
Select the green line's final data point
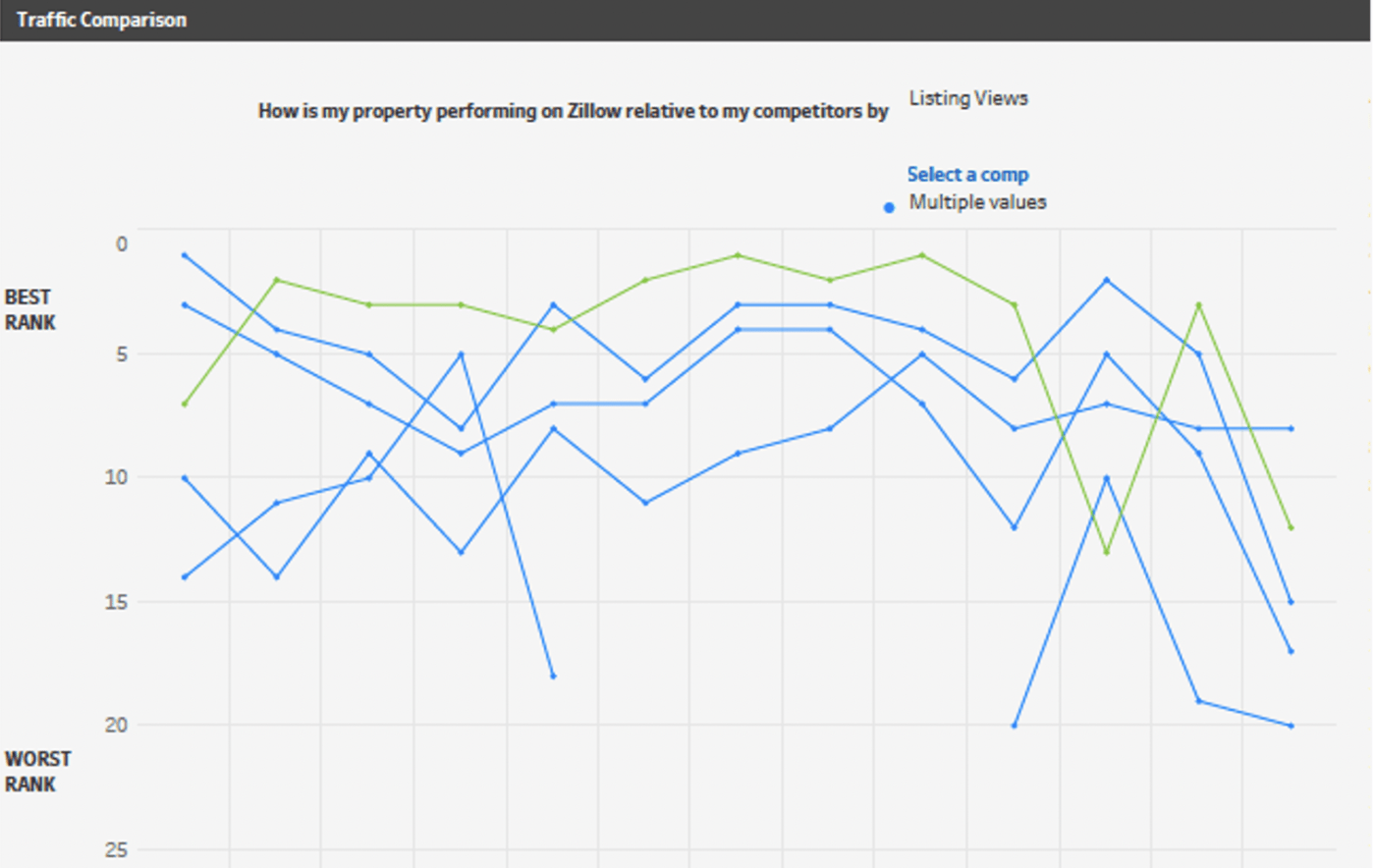(1291, 527)
